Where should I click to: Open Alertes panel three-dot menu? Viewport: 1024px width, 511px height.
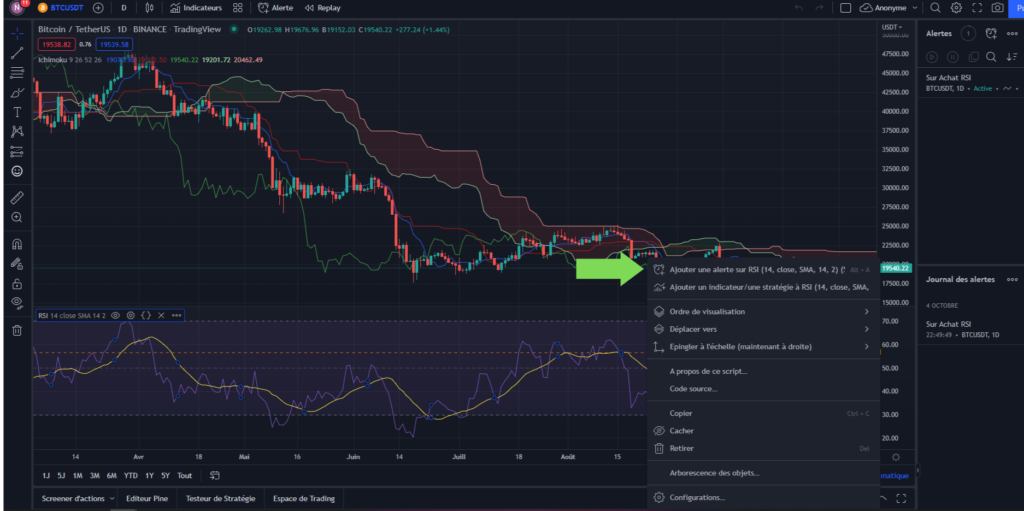click(1012, 33)
